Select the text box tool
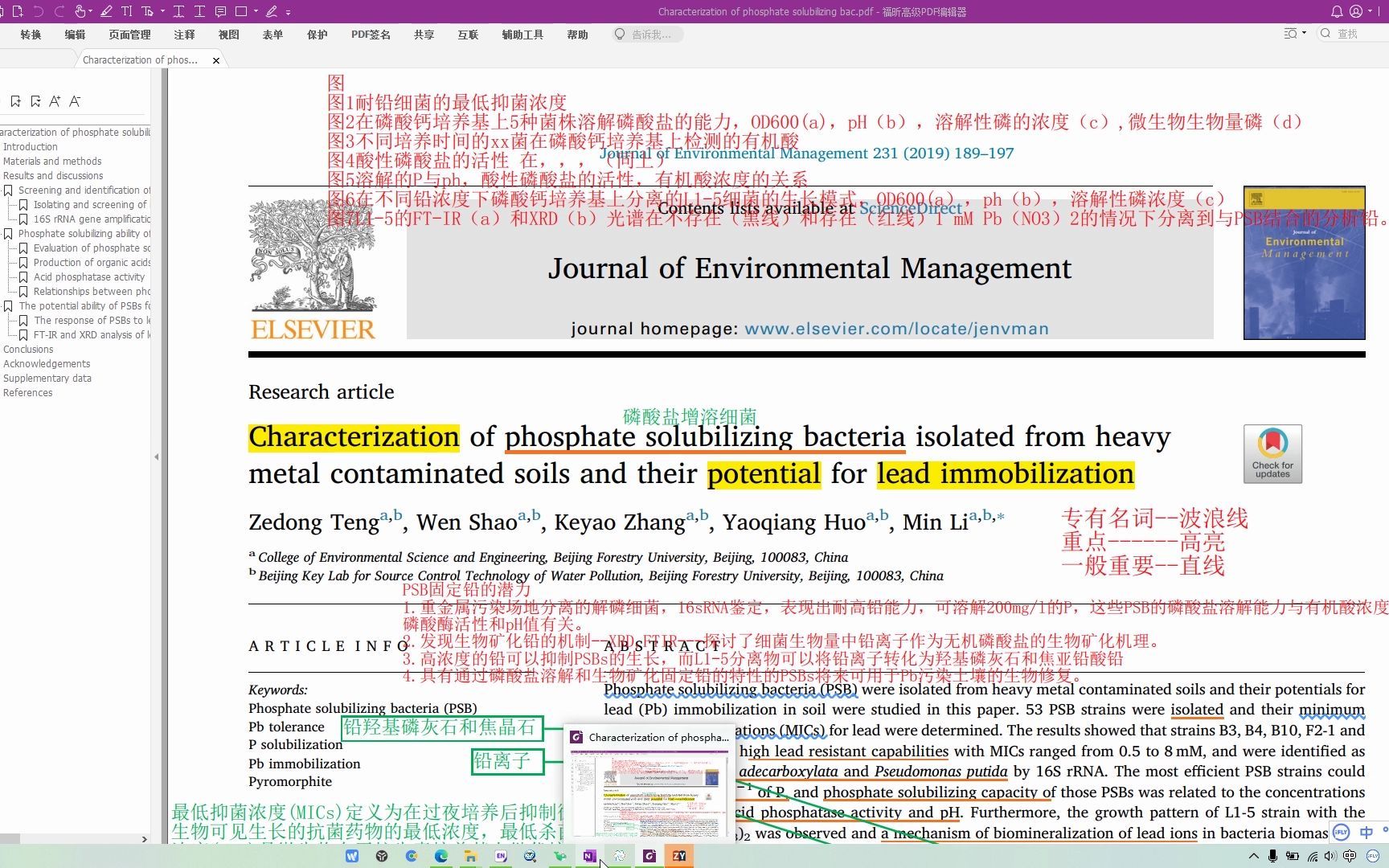The height and width of the screenshot is (868, 1389). [147, 11]
